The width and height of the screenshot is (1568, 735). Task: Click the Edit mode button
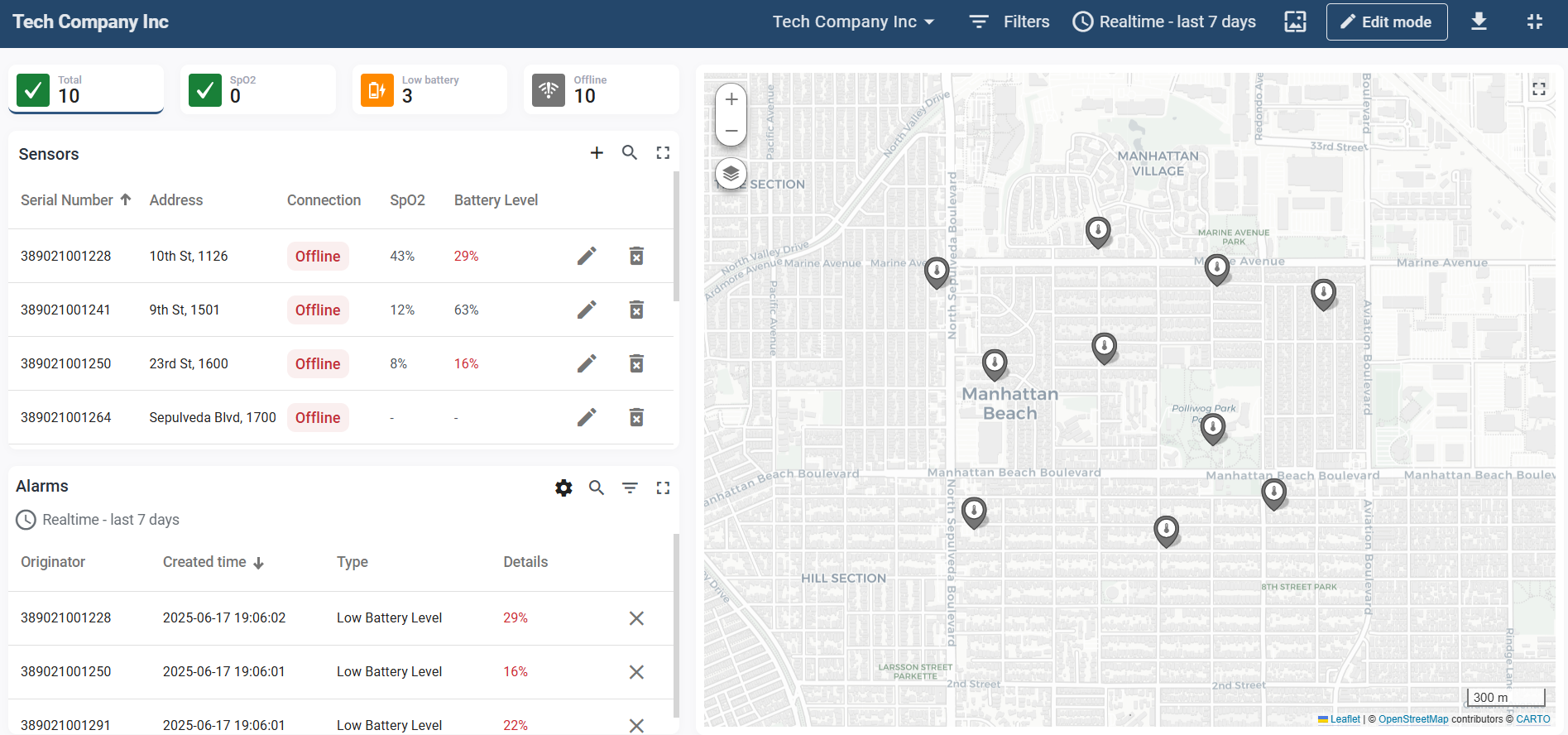1386,22
